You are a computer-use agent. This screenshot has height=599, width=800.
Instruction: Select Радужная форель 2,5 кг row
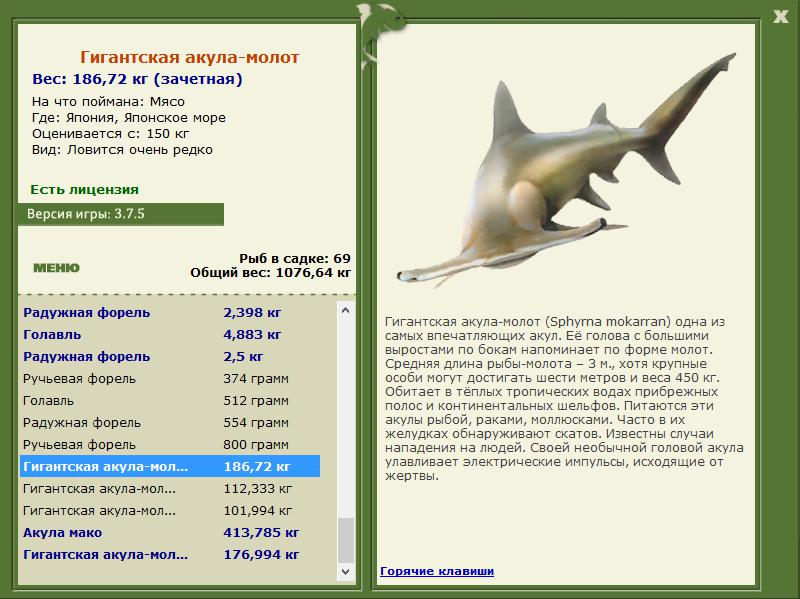click(170, 356)
